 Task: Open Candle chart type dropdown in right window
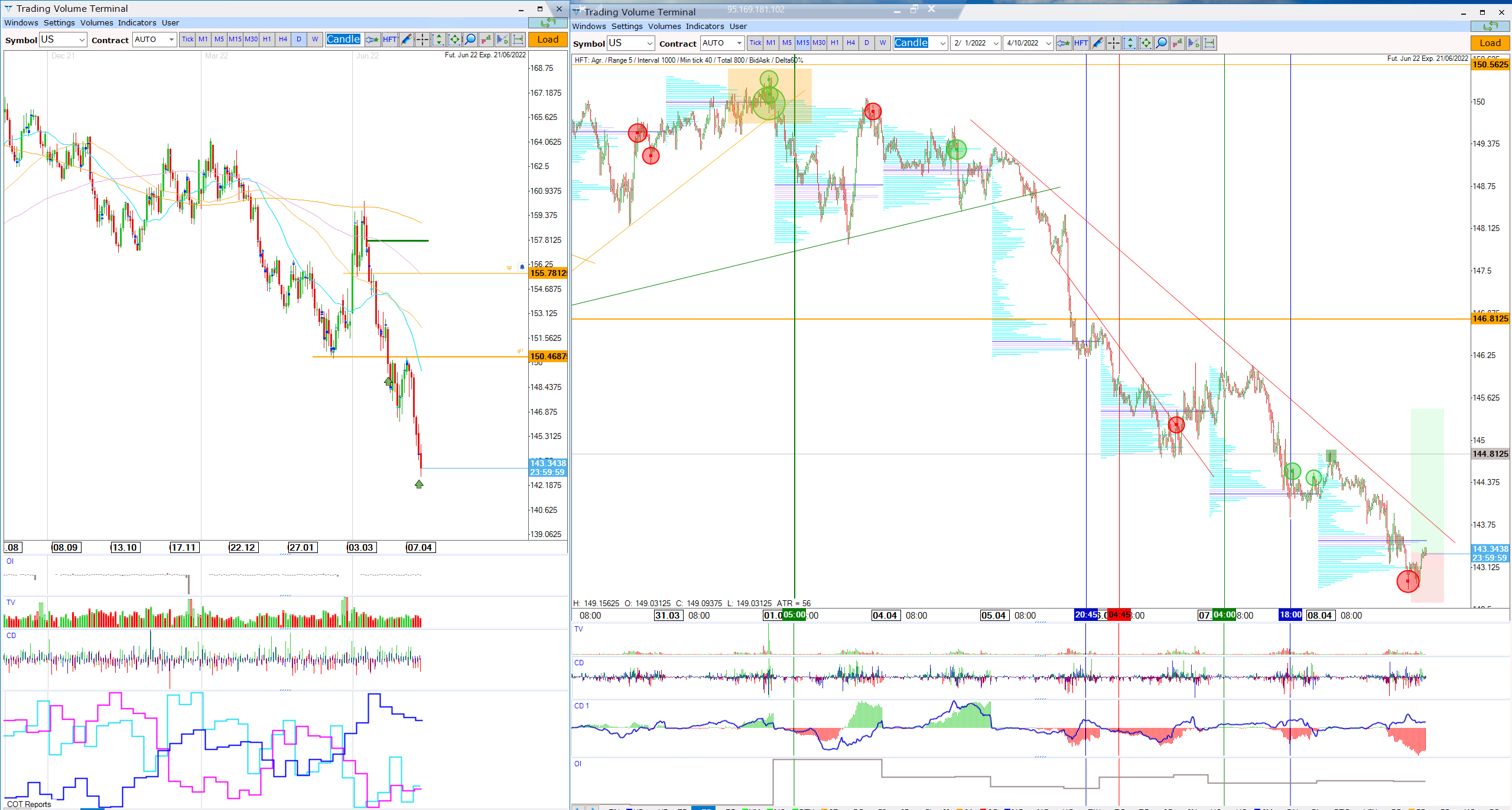click(x=921, y=43)
